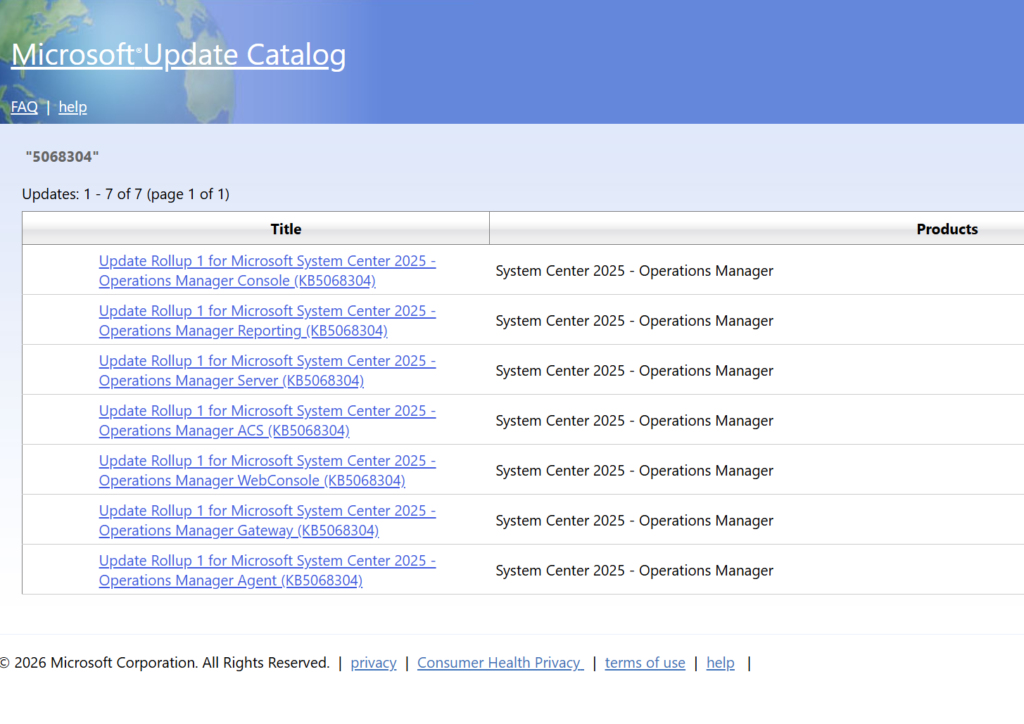Open the terms of use link
This screenshot has width=1024, height=724.
[x=645, y=663]
